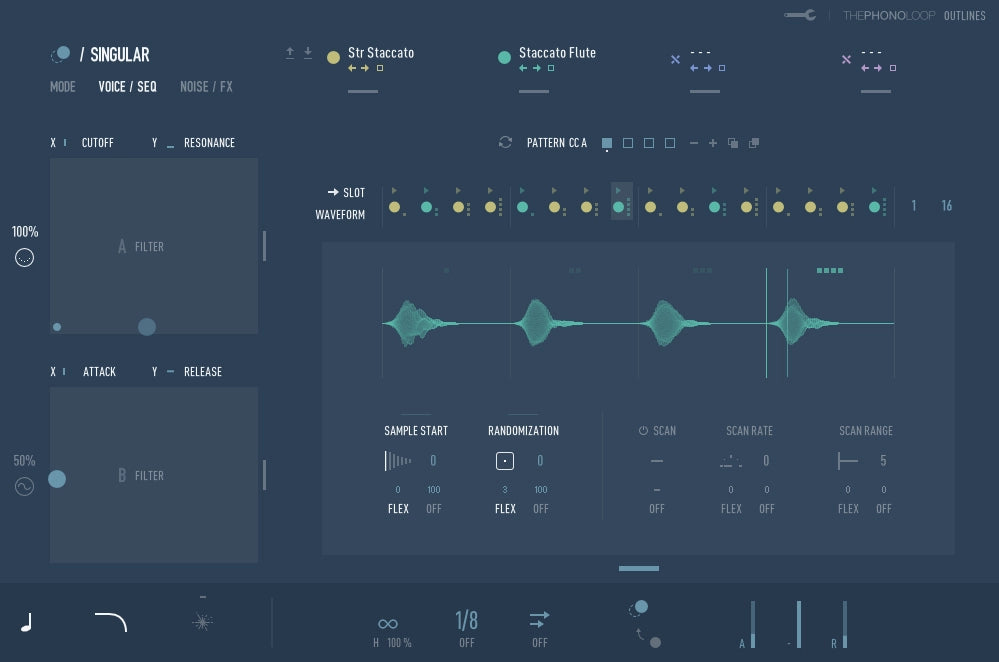Image resolution: width=999 pixels, height=662 pixels.
Task: Select previous sample for Str Staccato
Action: [x=353, y=68]
